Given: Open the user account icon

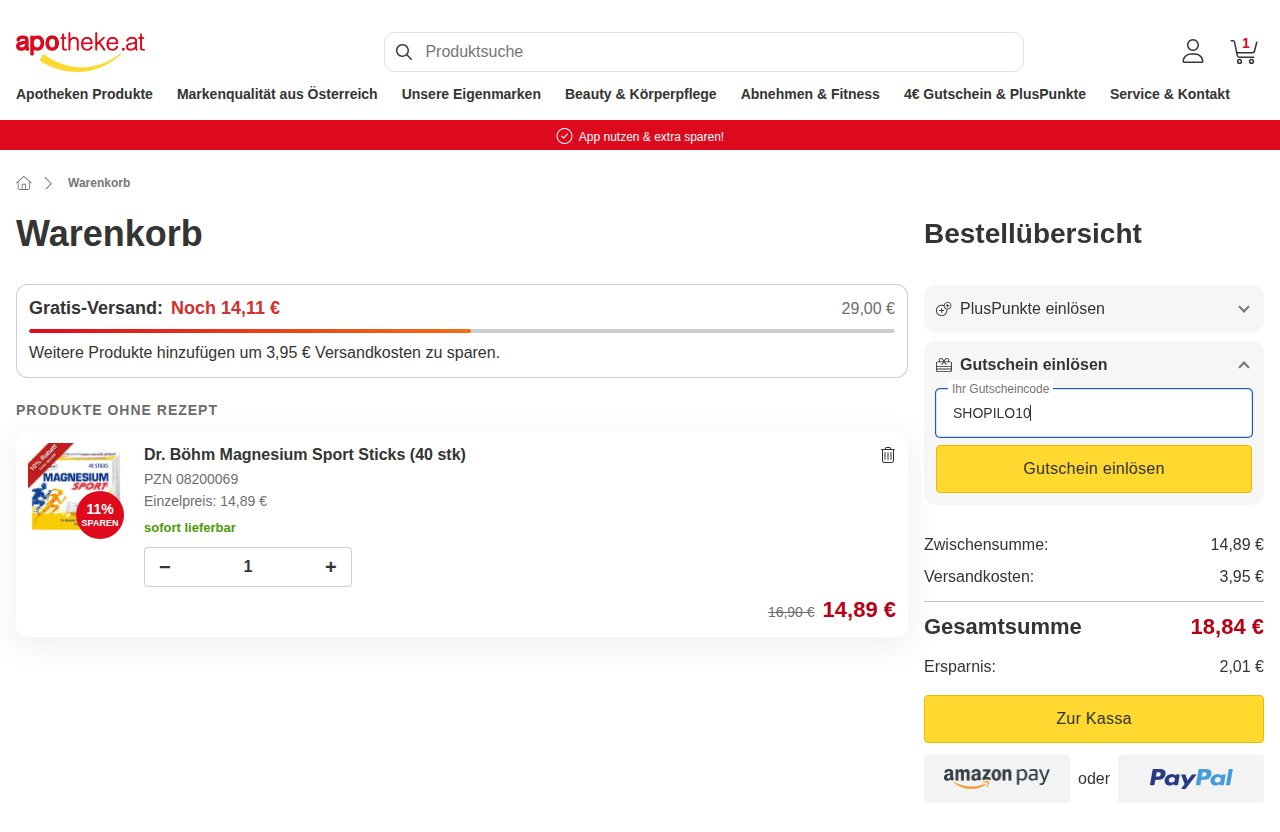Looking at the screenshot, I should [1193, 51].
